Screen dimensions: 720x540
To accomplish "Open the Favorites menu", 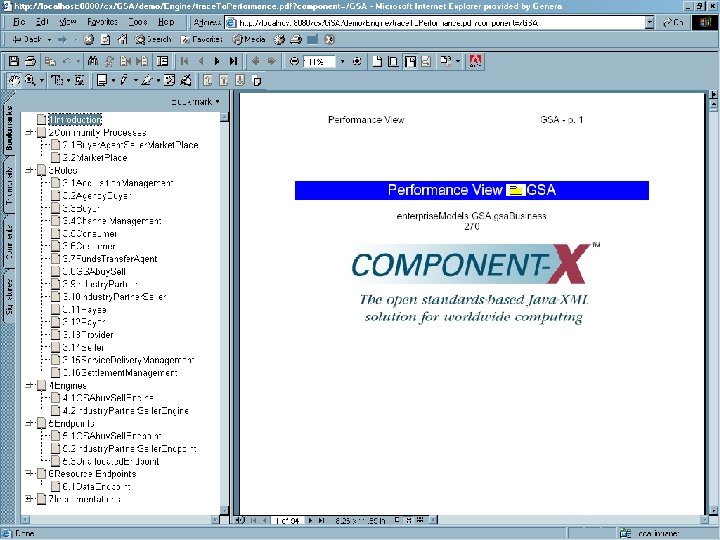I will pos(102,22).
